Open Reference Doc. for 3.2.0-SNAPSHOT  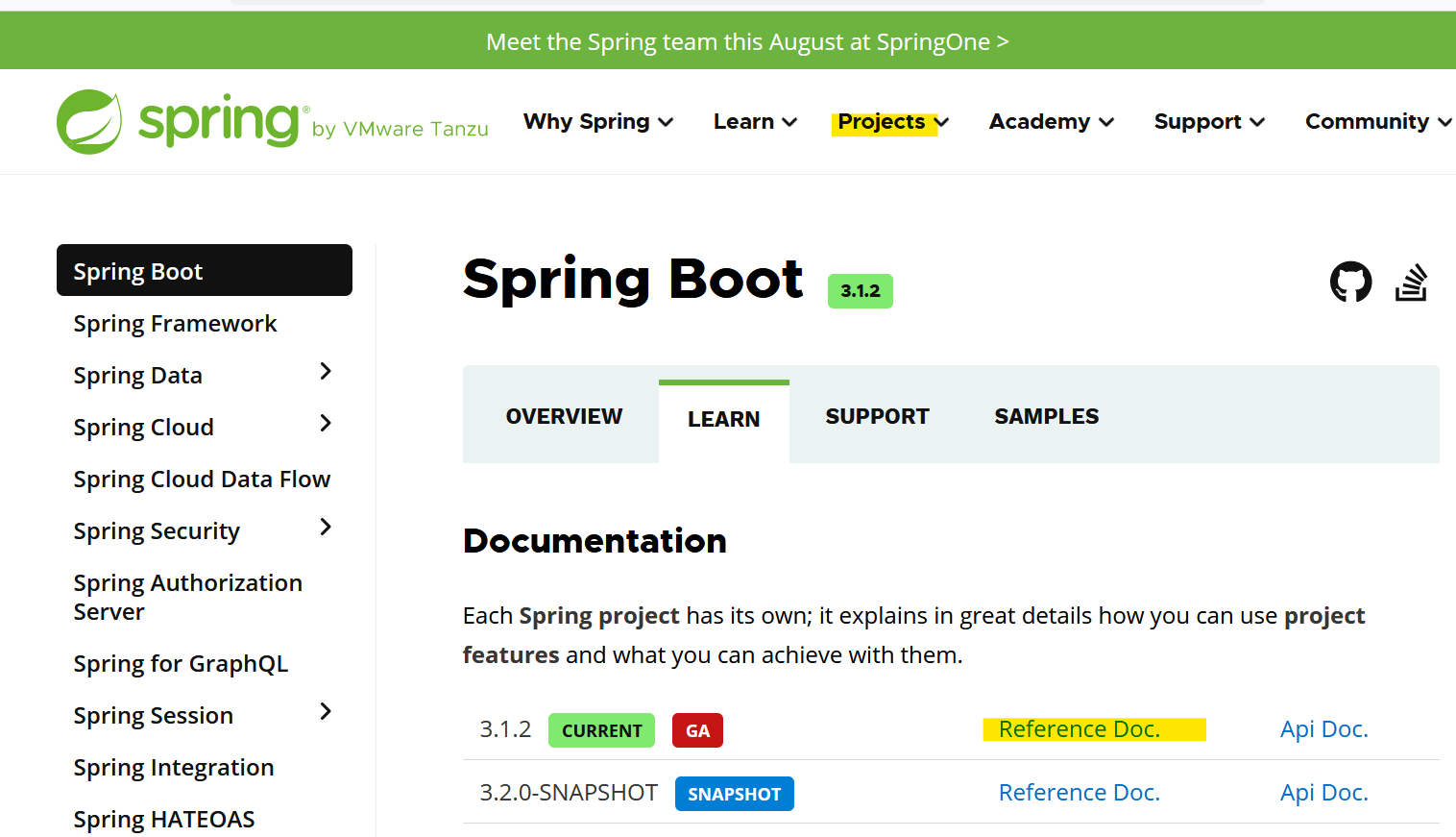point(1080,793)
